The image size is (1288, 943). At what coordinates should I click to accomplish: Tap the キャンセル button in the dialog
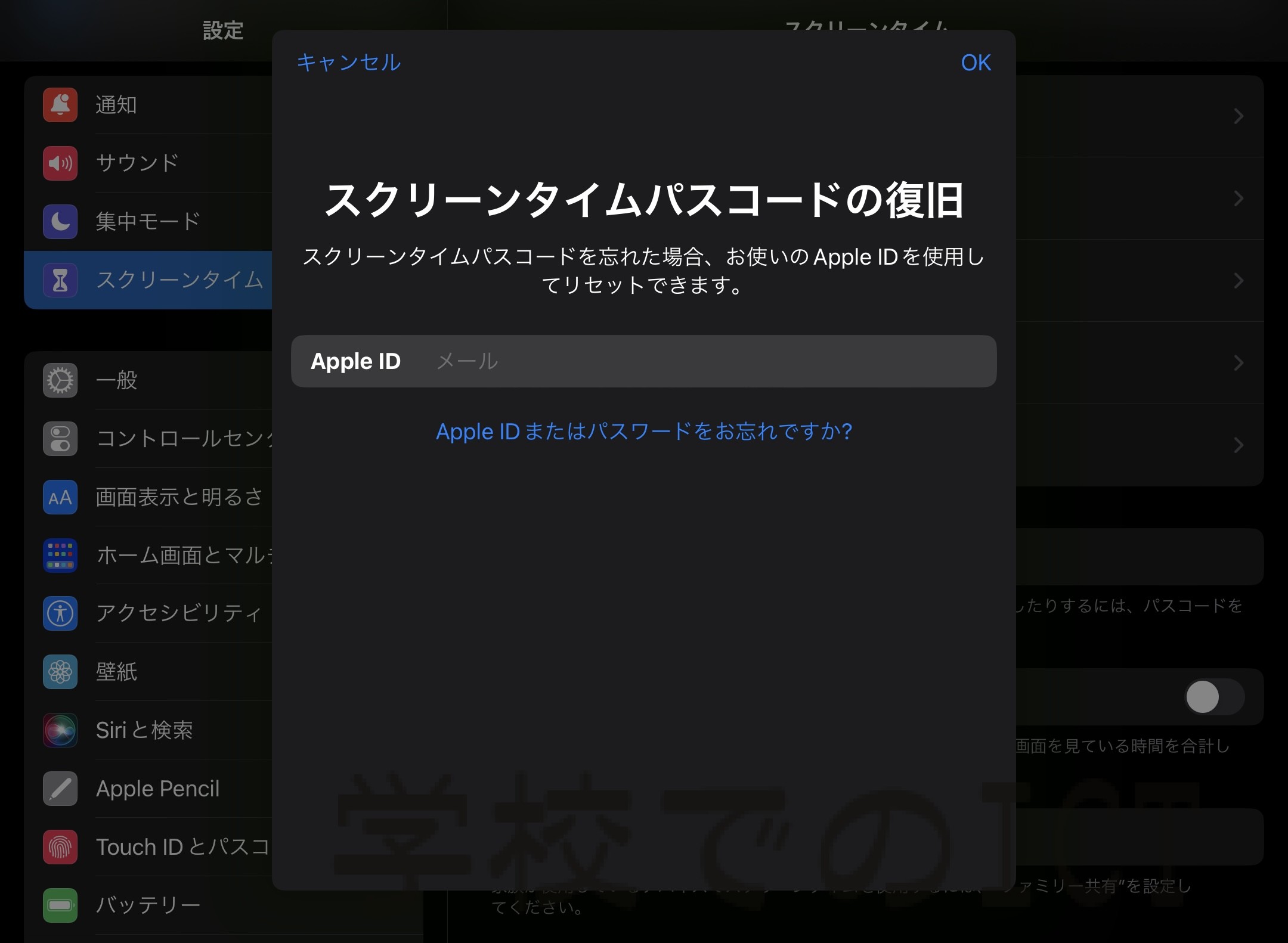pos(349,63)
